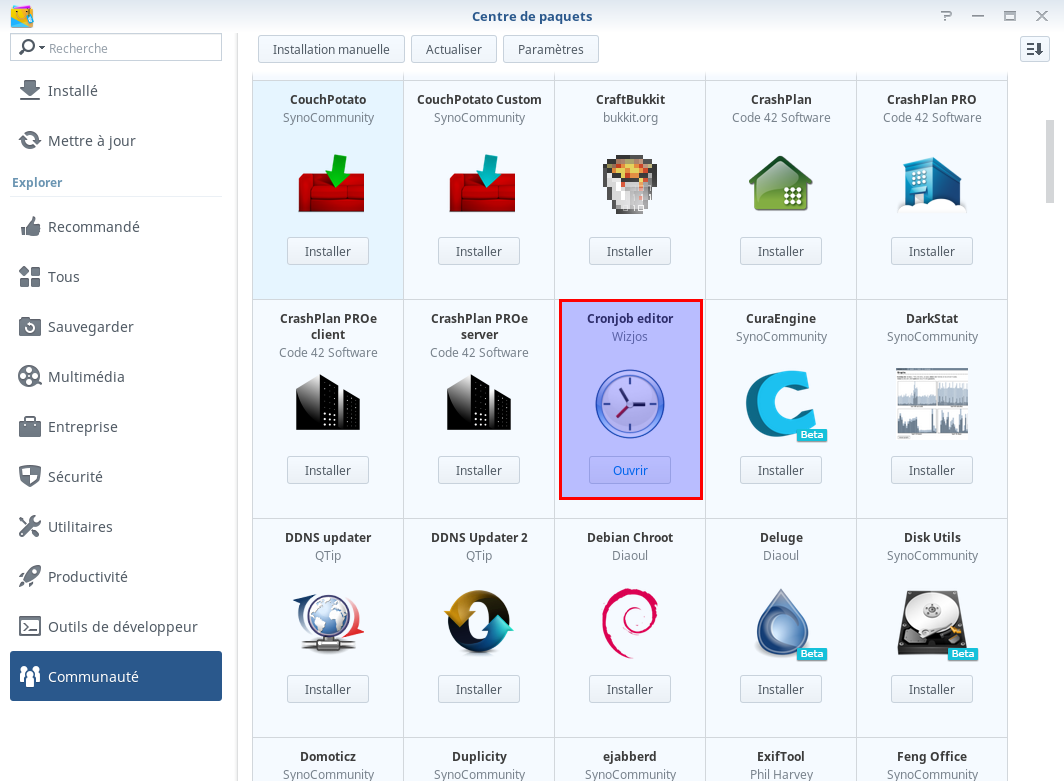
Task: Click the Installation manuelle button
Action: (331, 50)
